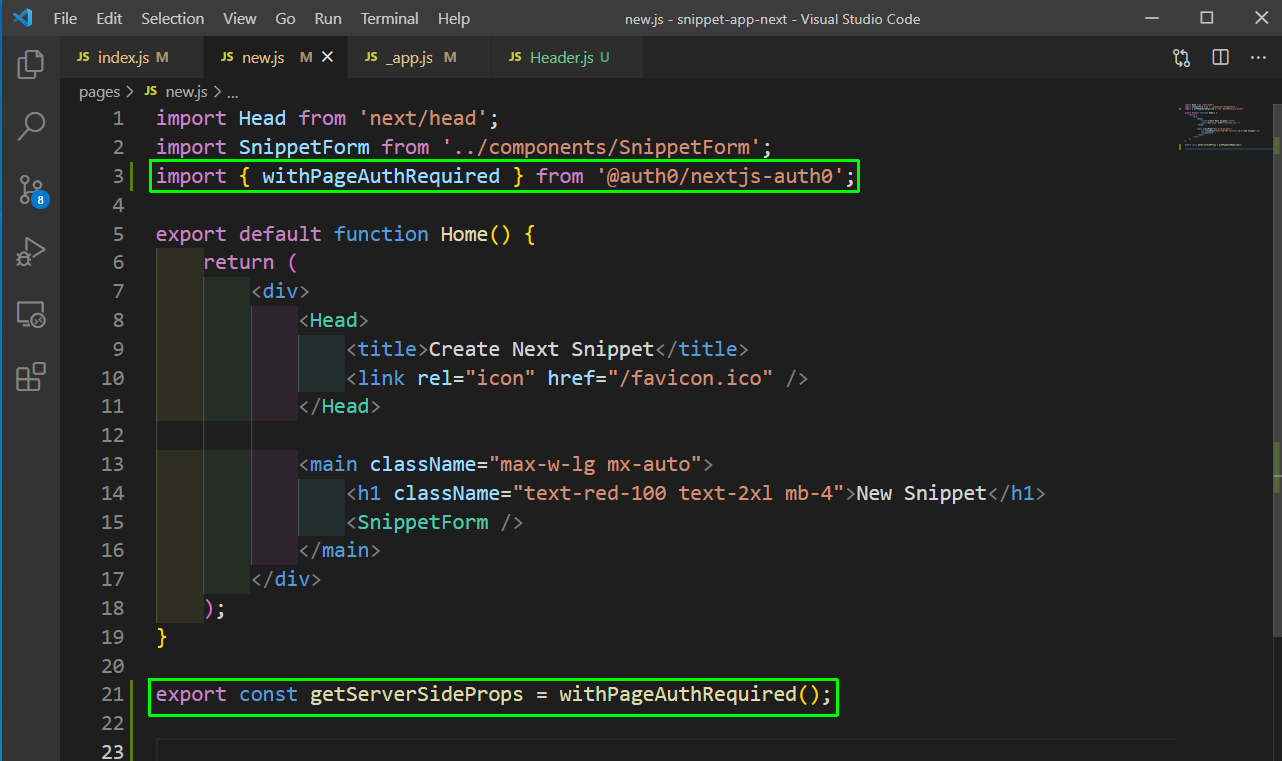Click the Open Changes compare icon

point(1182,58)
